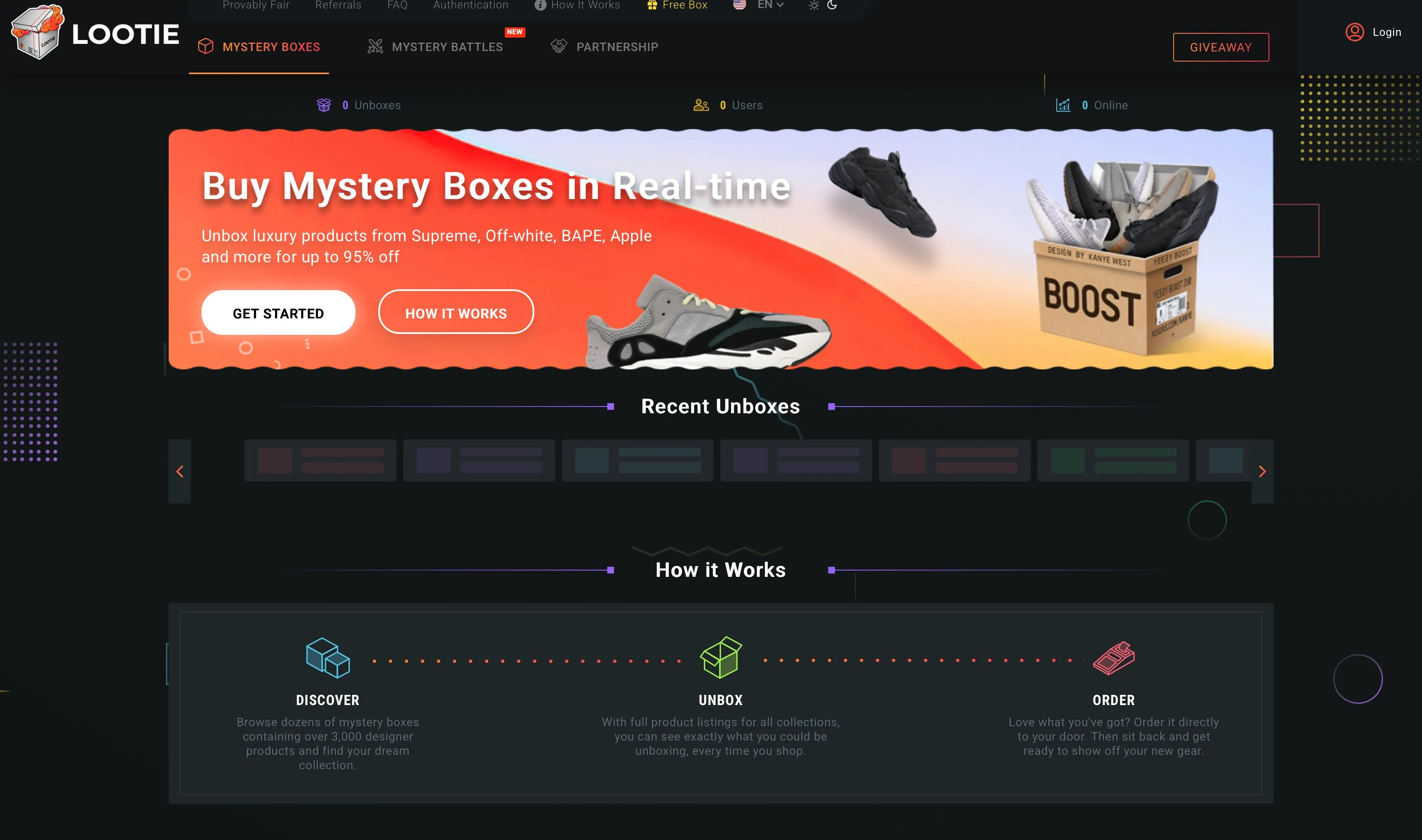This screenshot has height=840, width=1422.
Task: Click the user profile icon near Login
Action: coord(1354,32)
